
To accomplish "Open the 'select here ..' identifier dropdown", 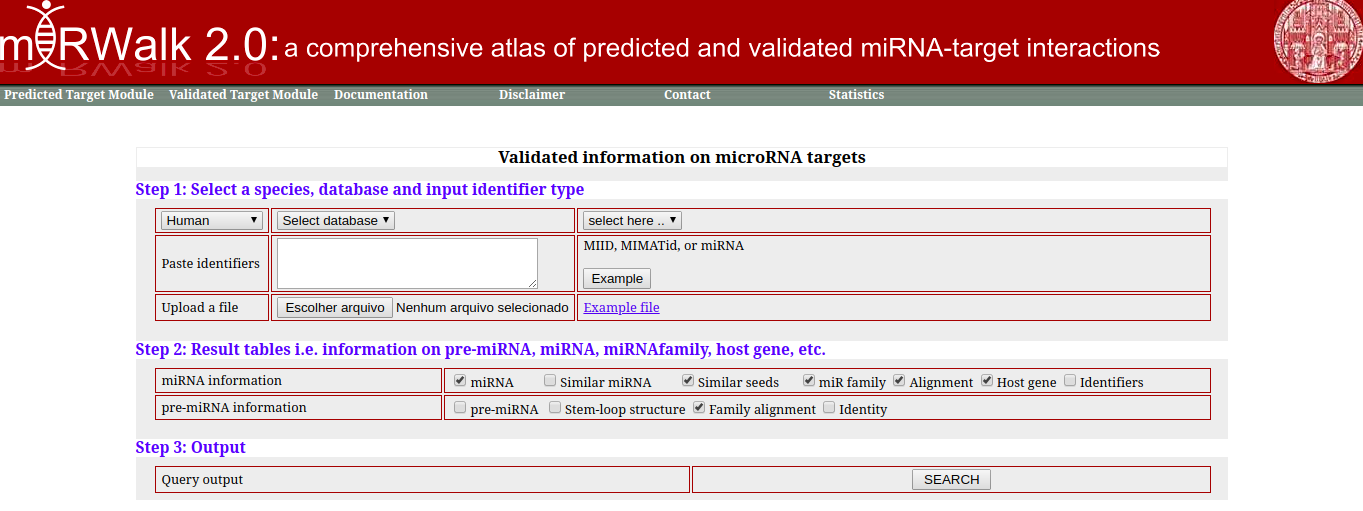I will (632, 220).
